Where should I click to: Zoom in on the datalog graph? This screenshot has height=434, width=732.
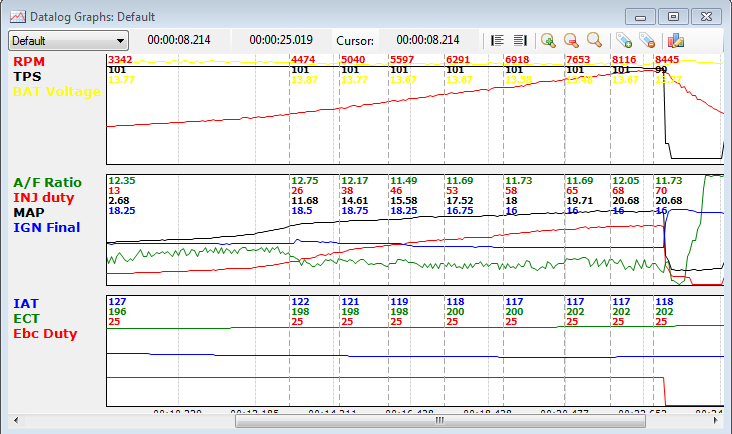pyautogui.click(x=548, y=40)
